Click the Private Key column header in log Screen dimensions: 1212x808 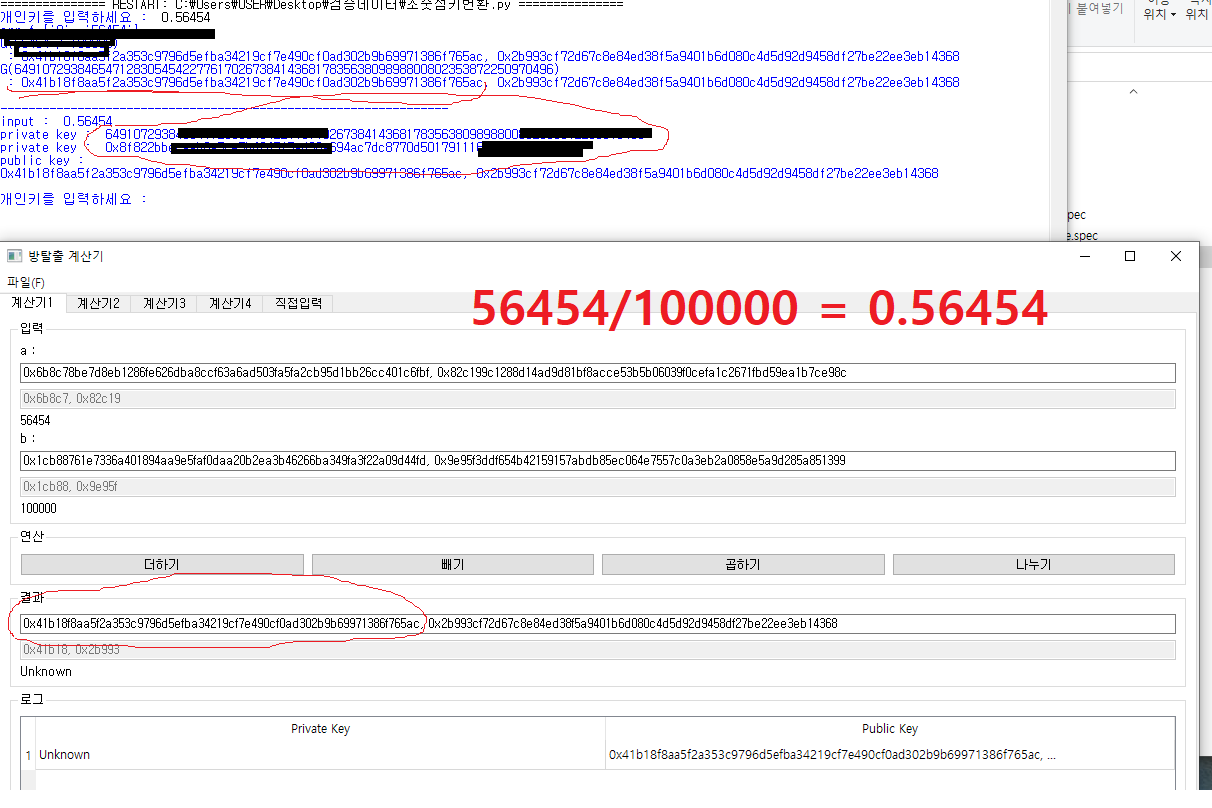(320, 729)
